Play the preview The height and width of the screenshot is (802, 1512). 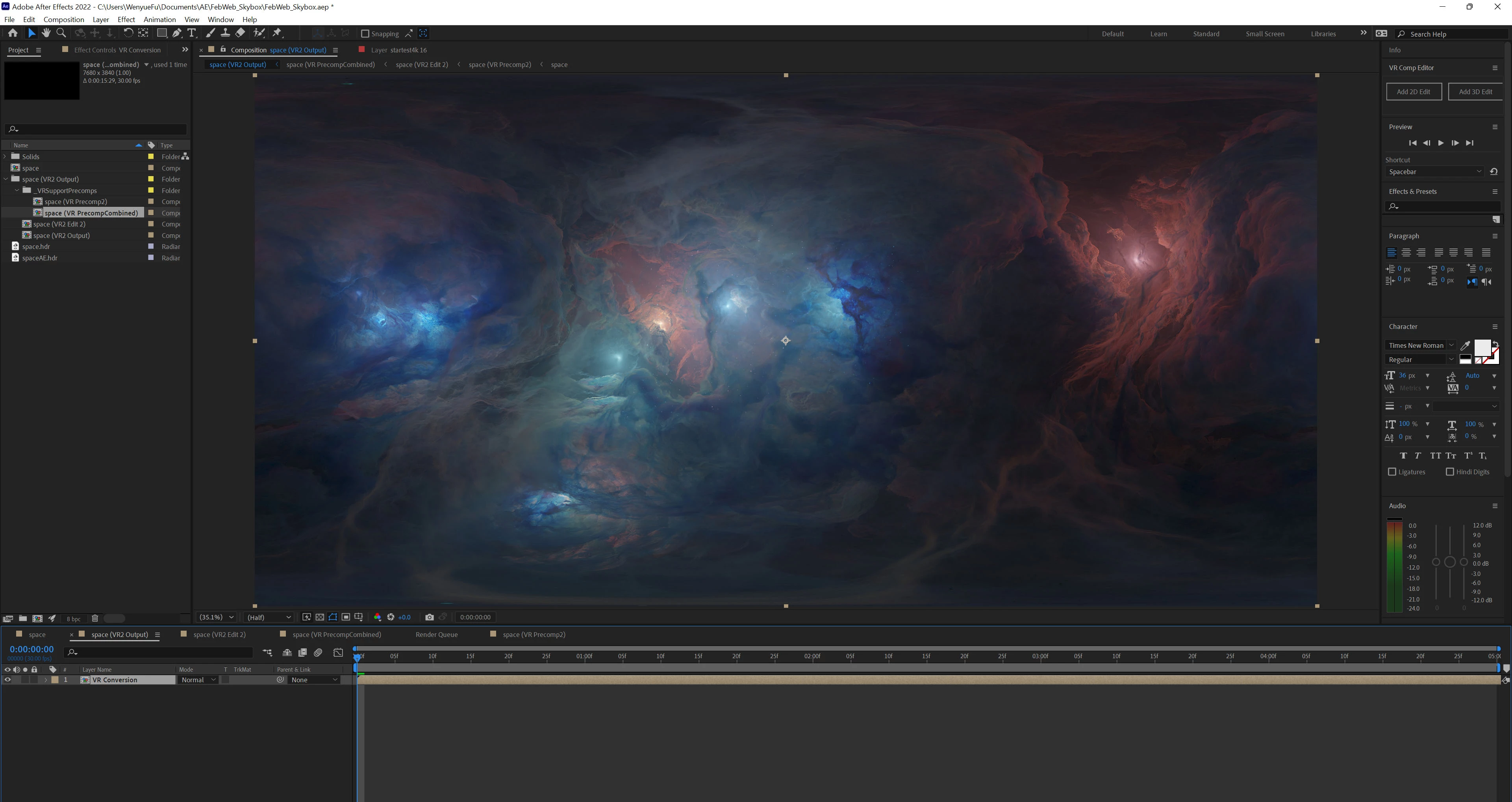coord(1440,143)
